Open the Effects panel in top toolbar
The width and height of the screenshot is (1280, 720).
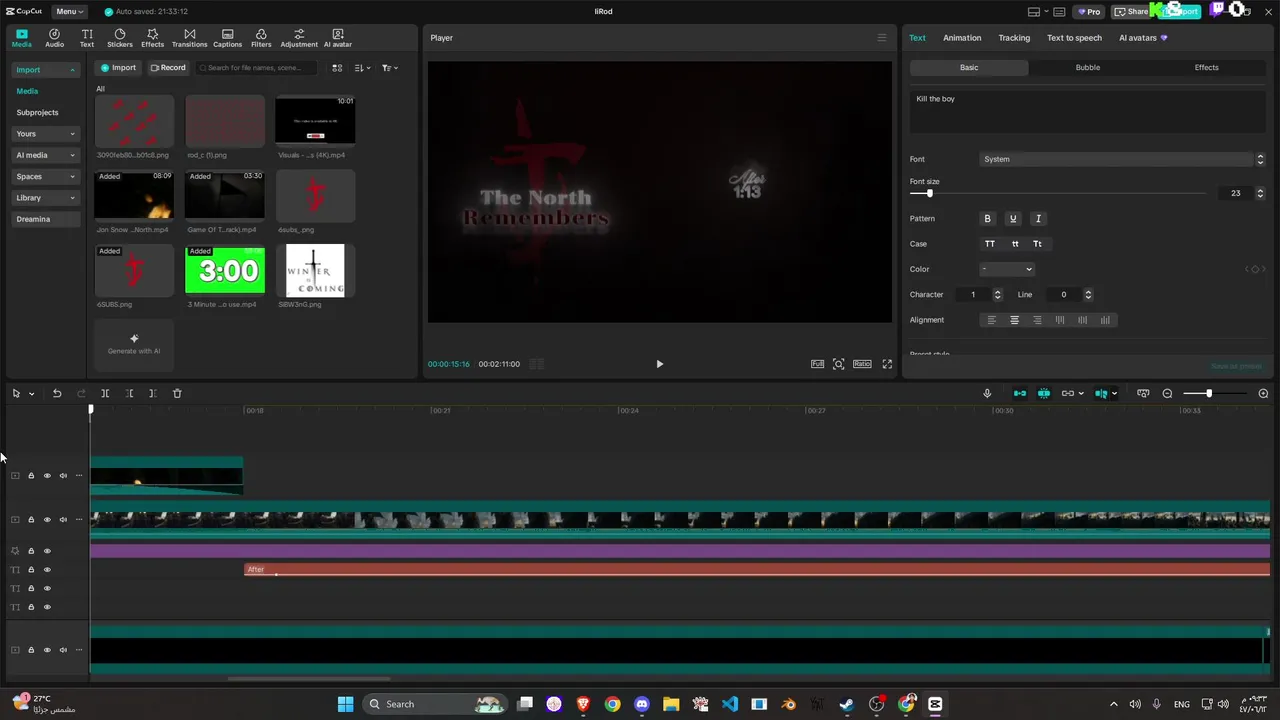click(x=152, y=38)
